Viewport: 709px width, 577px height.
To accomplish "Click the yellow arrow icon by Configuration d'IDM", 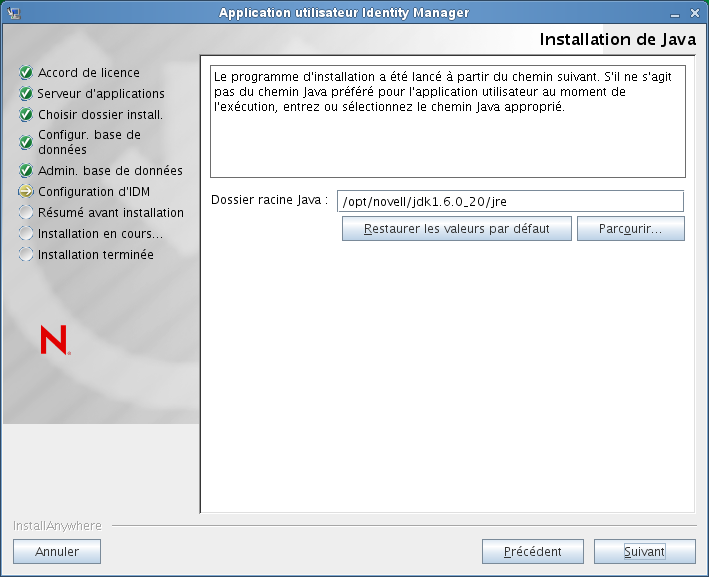I will coord(26,191).
